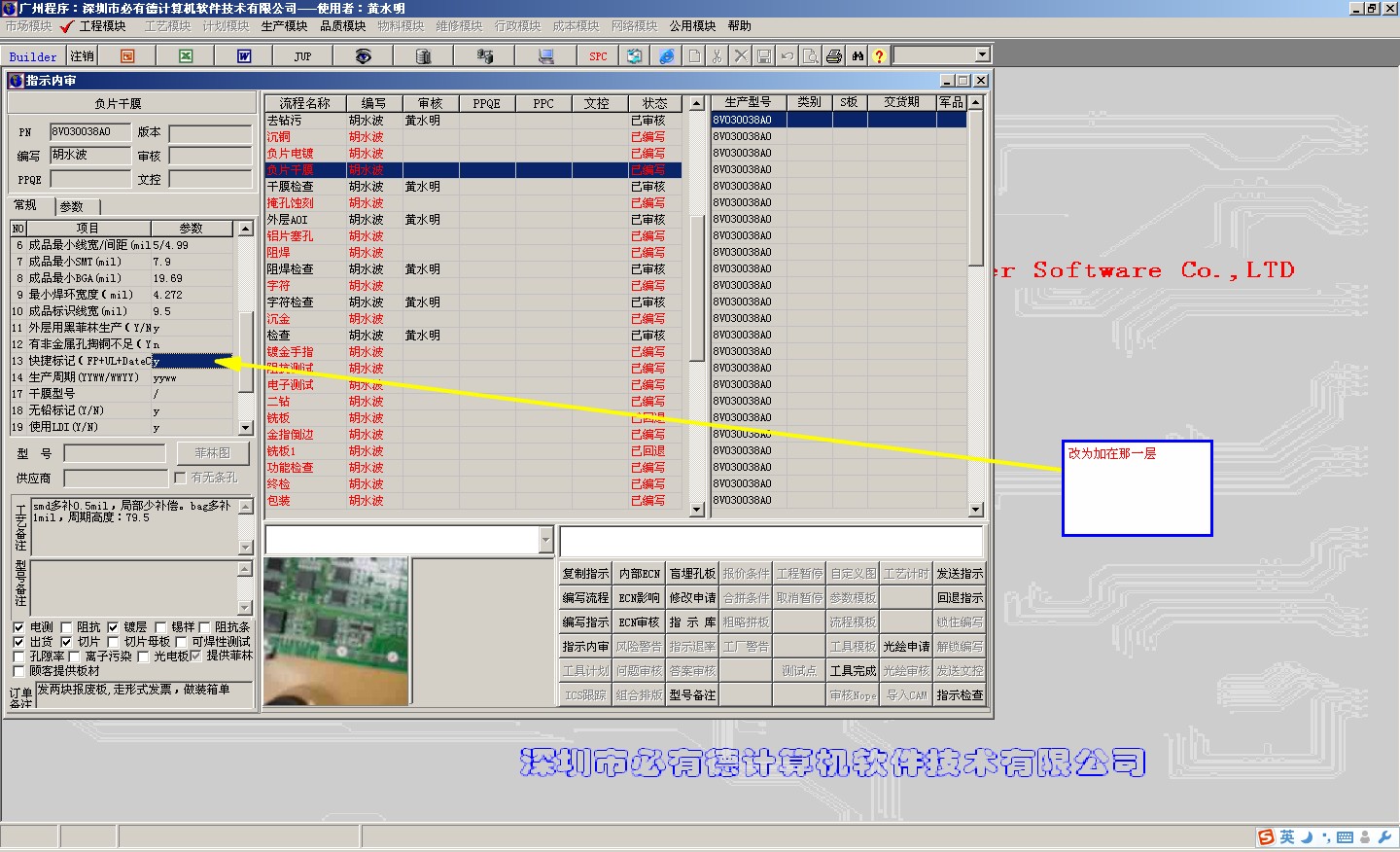Screen dimensions: 1400x852
Task: Click the wrench icon in the IME bar
Action: [x=1384, y=837]
